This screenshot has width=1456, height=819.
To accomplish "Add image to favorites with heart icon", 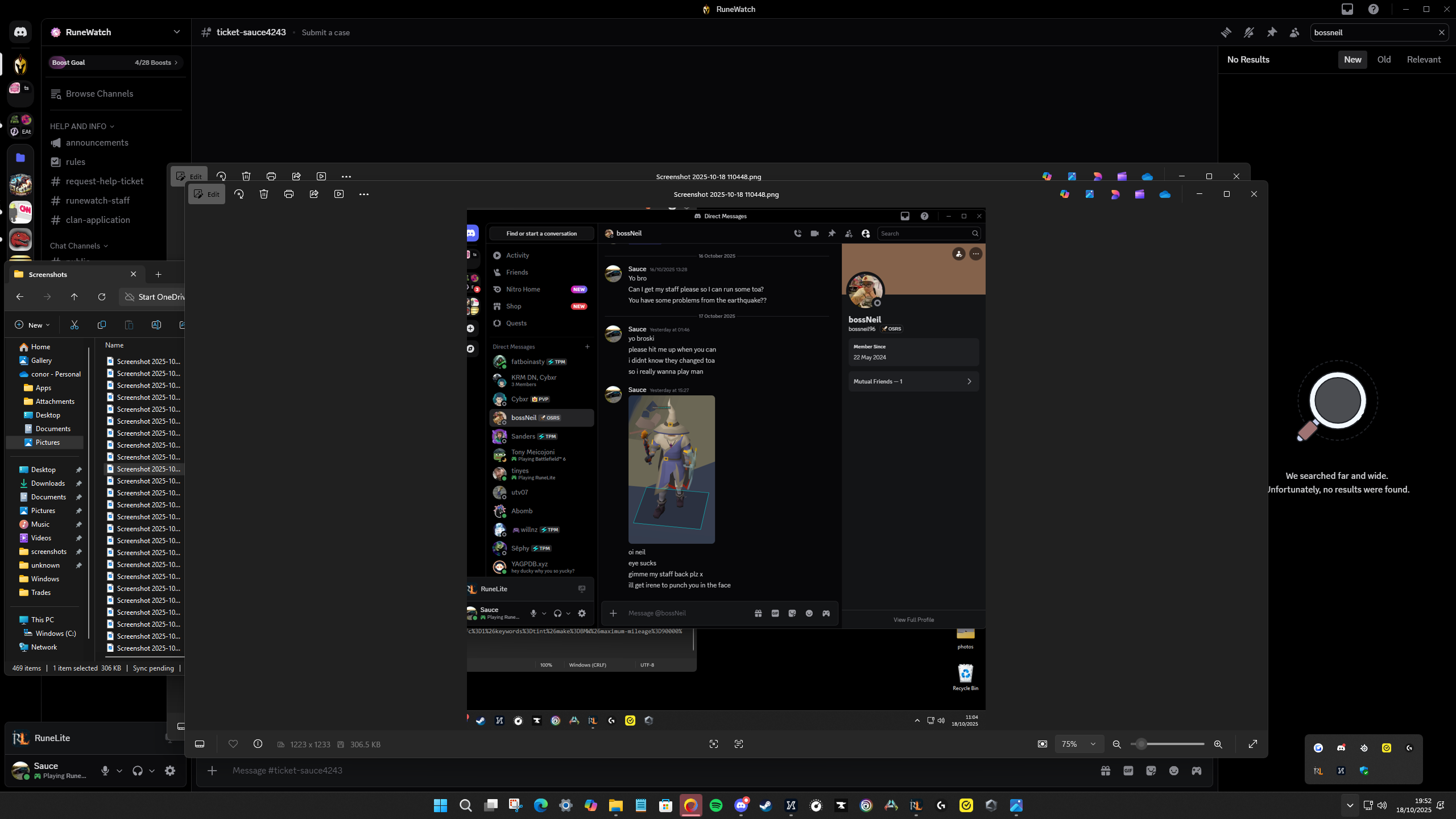I will point(233,744).
